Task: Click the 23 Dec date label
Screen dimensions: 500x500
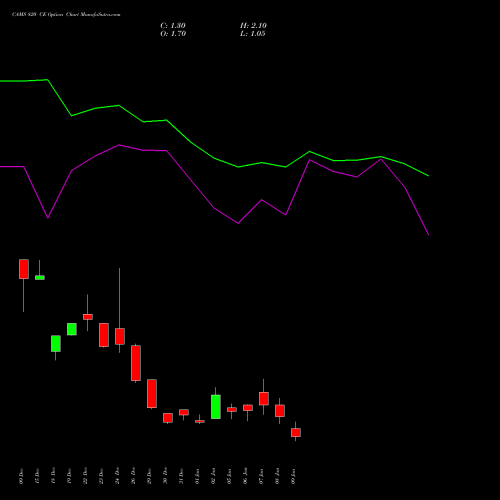Action: pyautogui.click(x=101, y=476)
